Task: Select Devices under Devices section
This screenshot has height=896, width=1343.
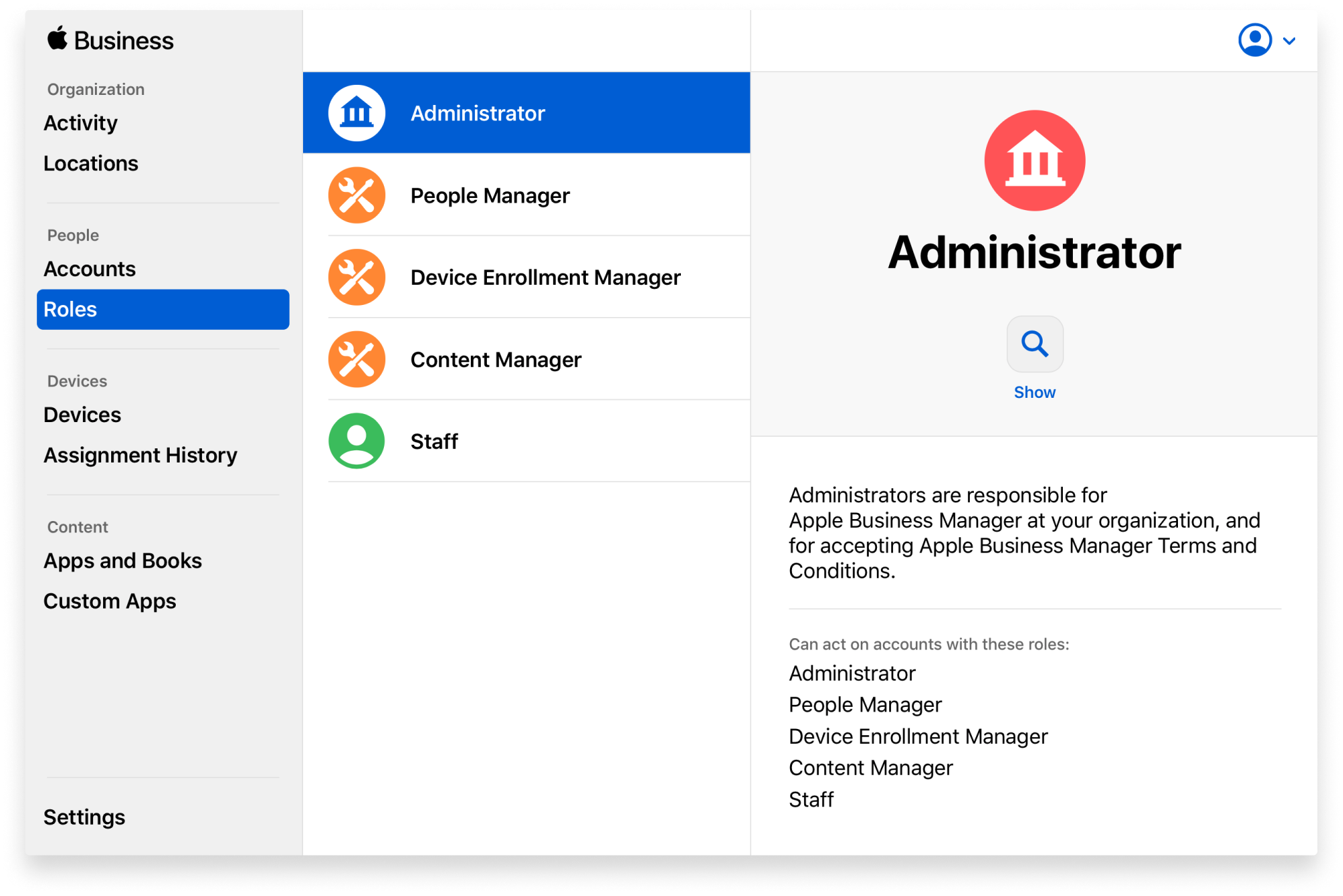Action: coord(82,415)
